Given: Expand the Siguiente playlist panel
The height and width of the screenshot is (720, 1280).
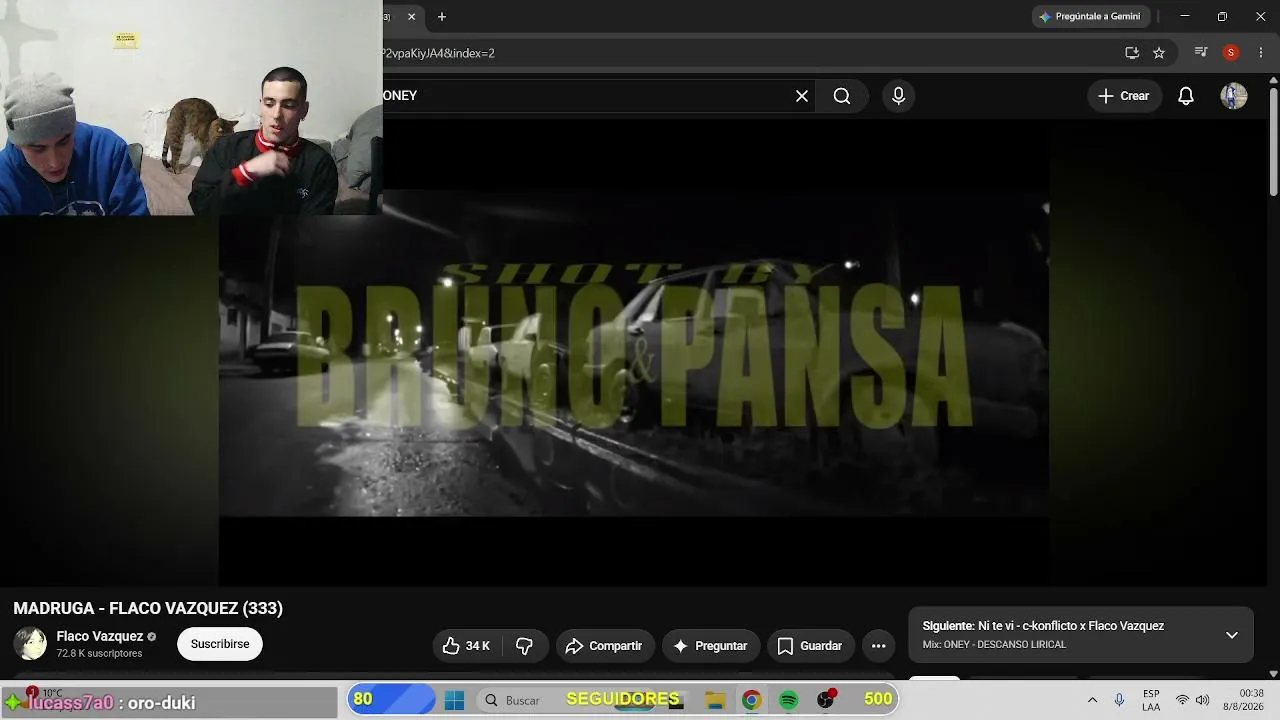Looking at the screenshot, I should [1232, 635].
